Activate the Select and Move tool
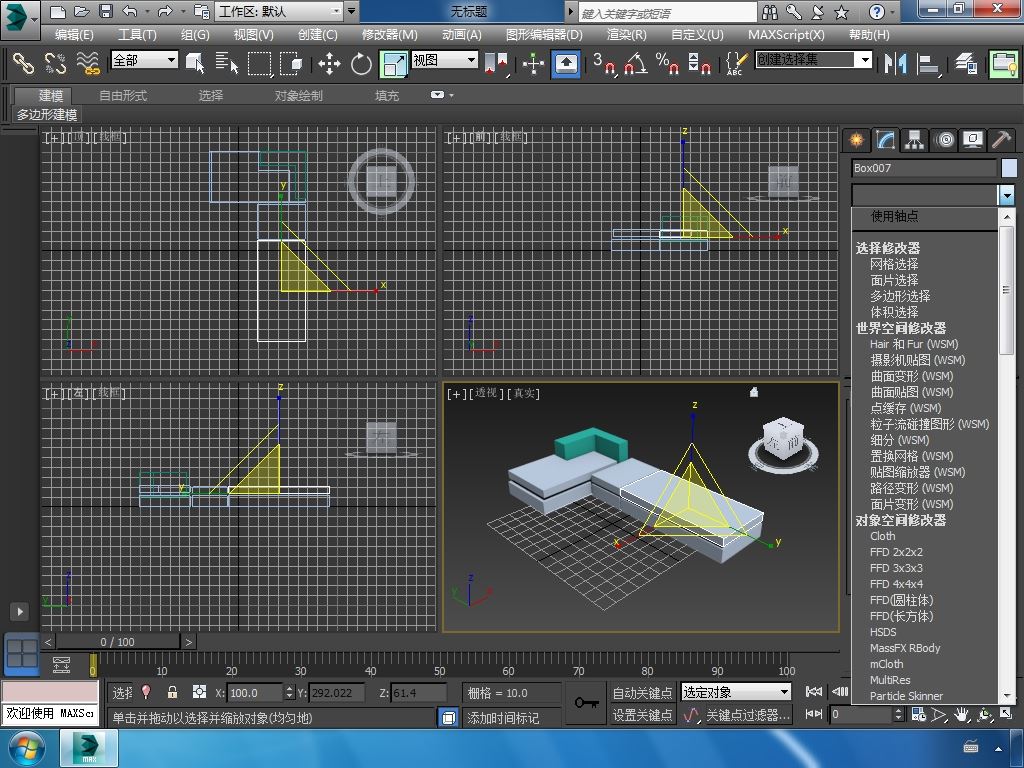 click(329, 63)
